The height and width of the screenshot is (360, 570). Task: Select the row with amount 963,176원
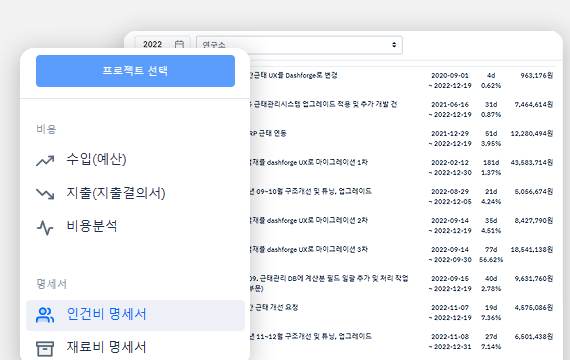tap(402, 80)
